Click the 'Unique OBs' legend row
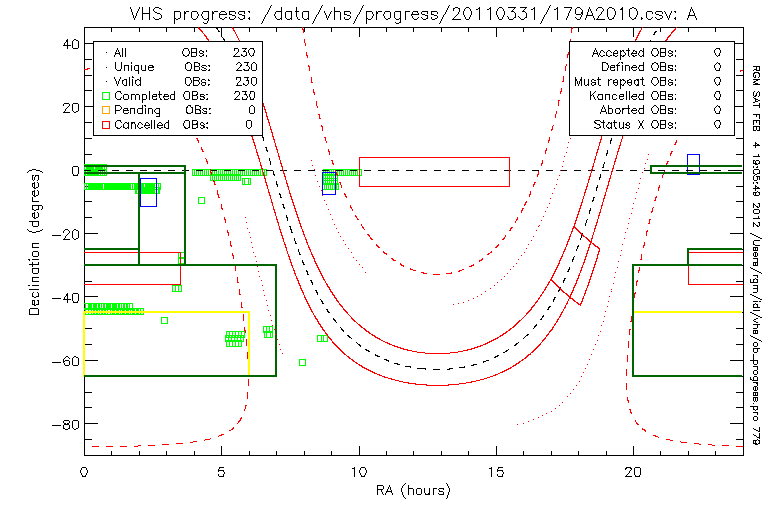 [x=180, y=66]
